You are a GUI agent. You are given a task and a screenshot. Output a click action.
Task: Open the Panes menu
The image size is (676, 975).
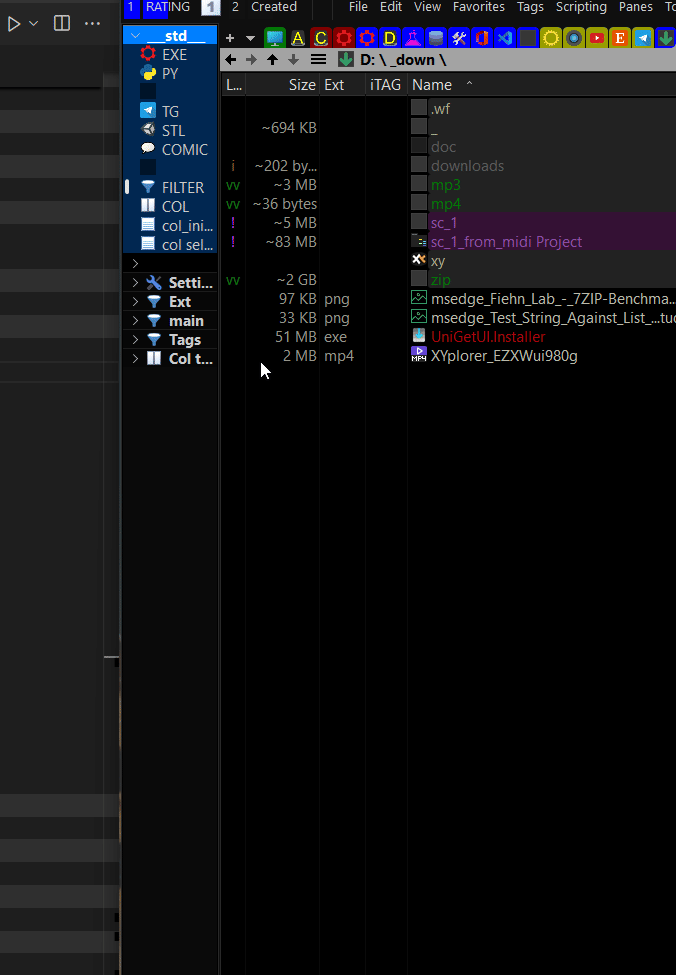point(636,7)
